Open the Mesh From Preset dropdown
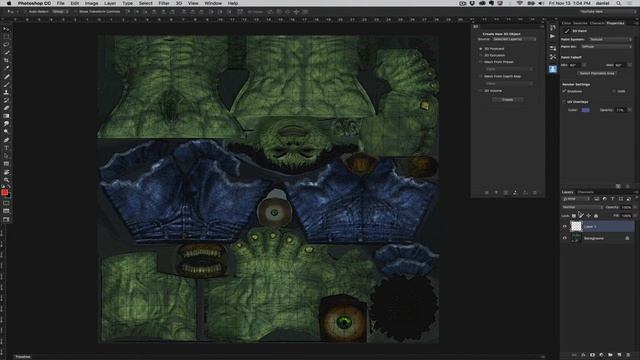This screenshot has height=360, width=640. (508, 69)
